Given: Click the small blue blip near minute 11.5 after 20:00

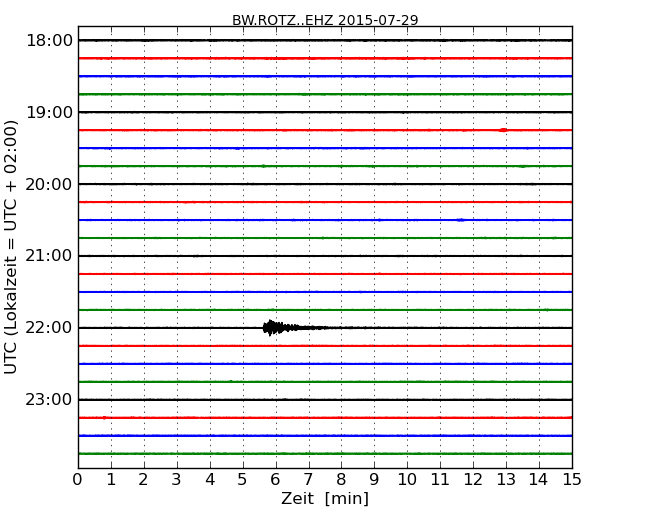Looking at the screenshot, I should (460, 220).
